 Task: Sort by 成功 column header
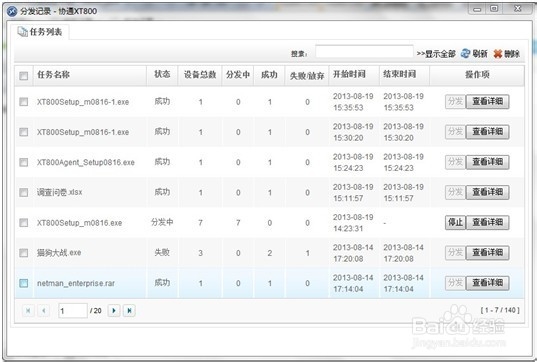269,75
